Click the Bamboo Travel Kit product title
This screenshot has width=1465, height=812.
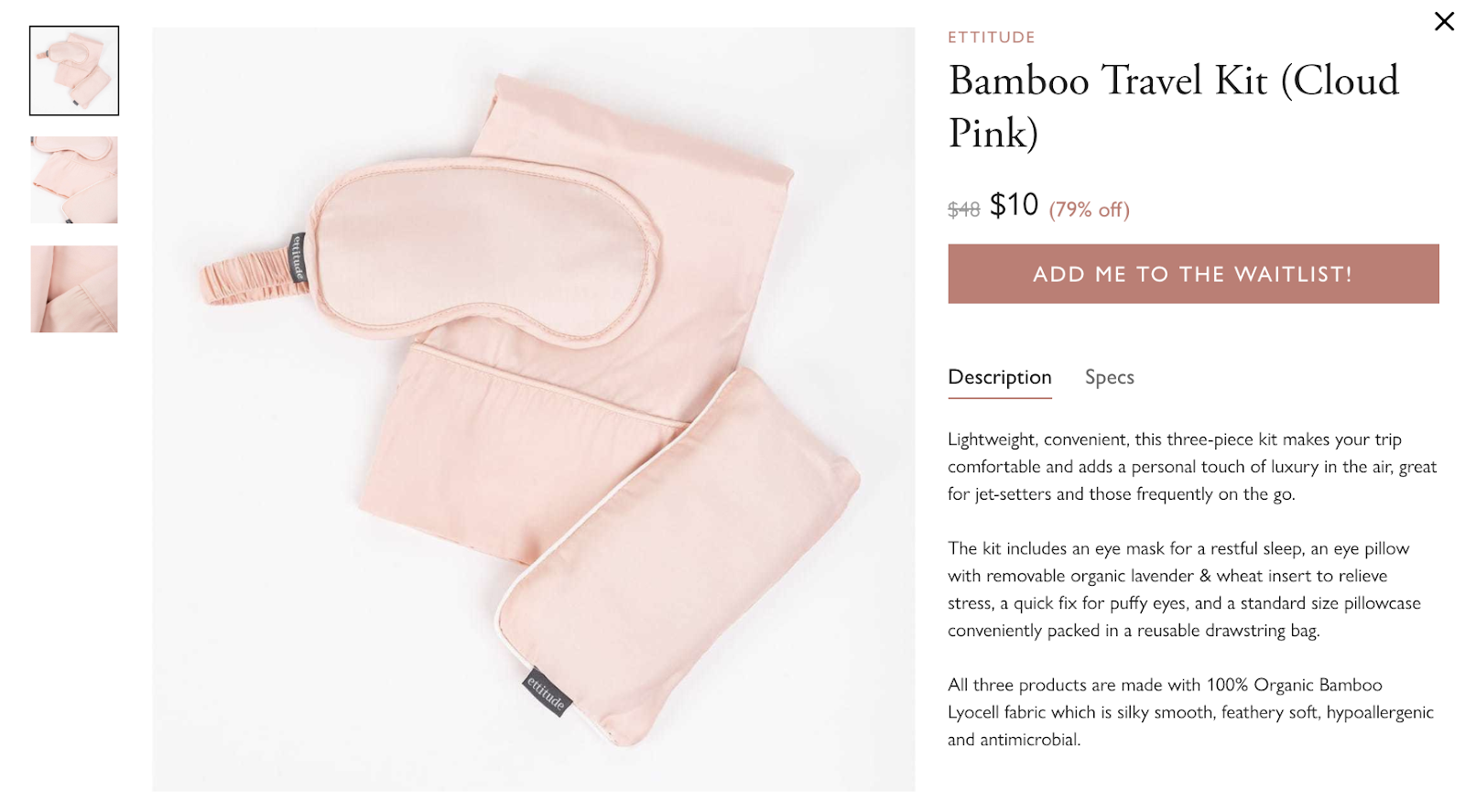coord(1174,106)
